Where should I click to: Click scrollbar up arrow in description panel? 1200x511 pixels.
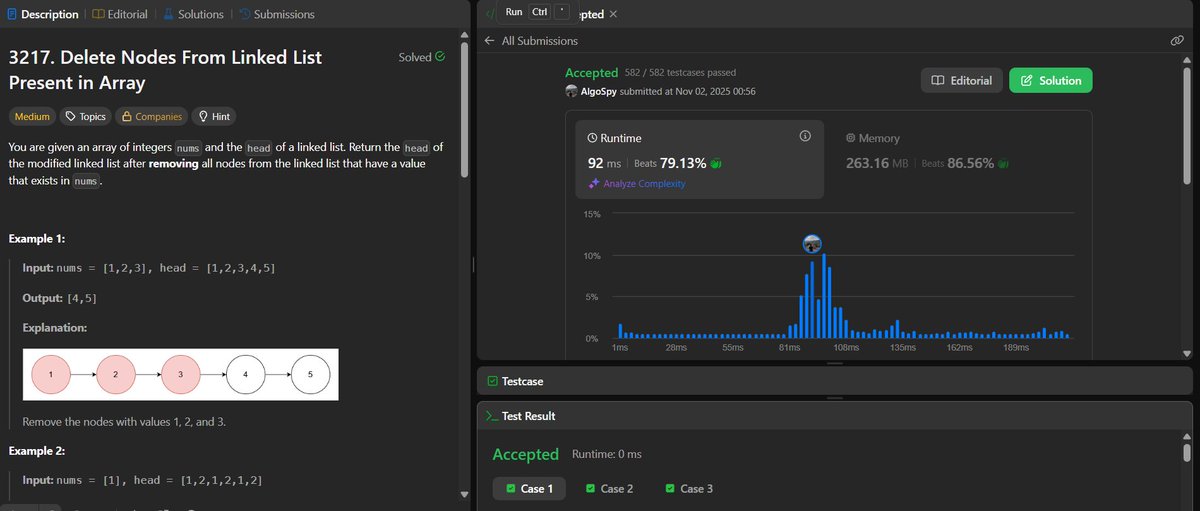pos(463,35)
